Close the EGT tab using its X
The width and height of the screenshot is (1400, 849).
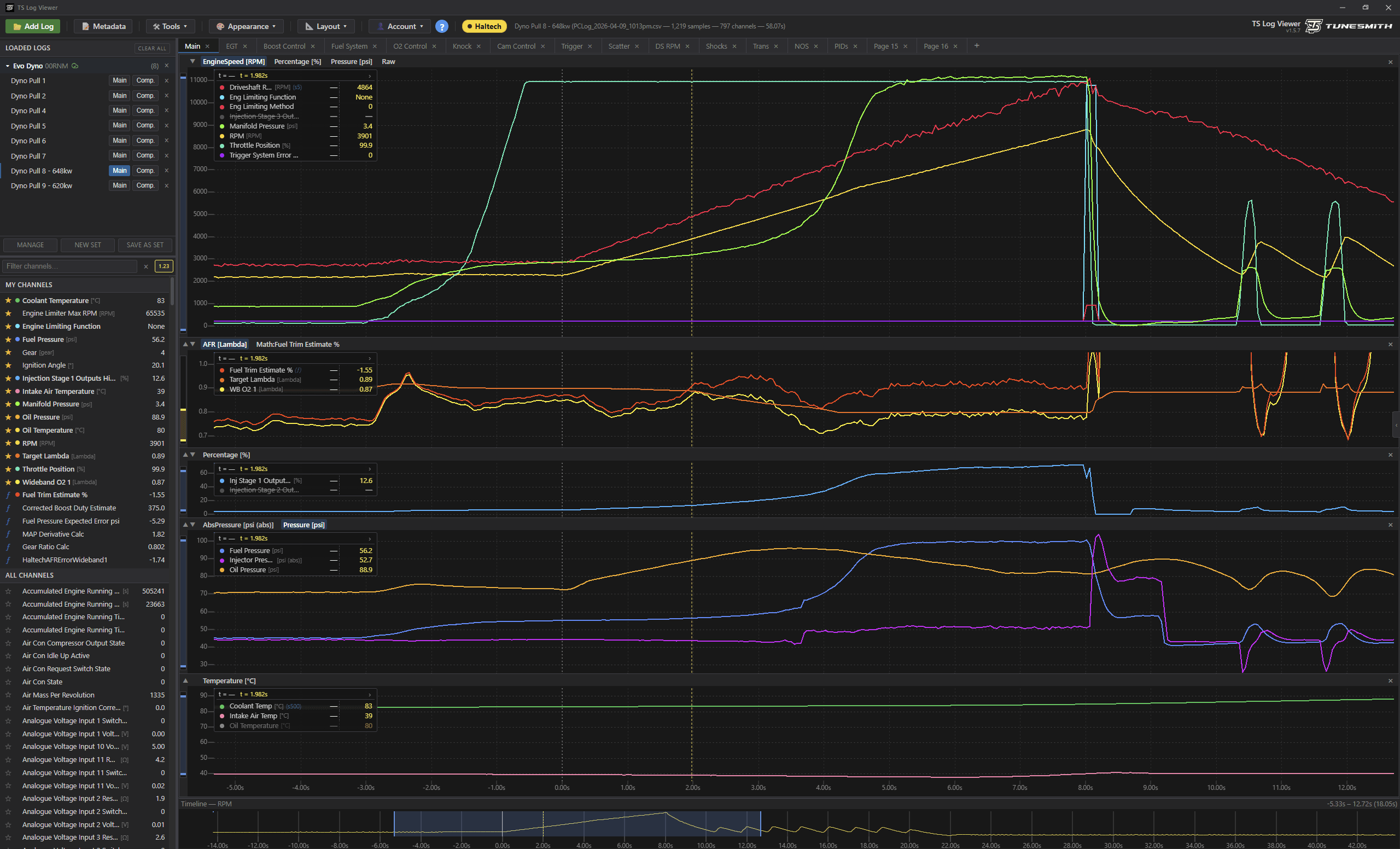[x=245, y=46]
